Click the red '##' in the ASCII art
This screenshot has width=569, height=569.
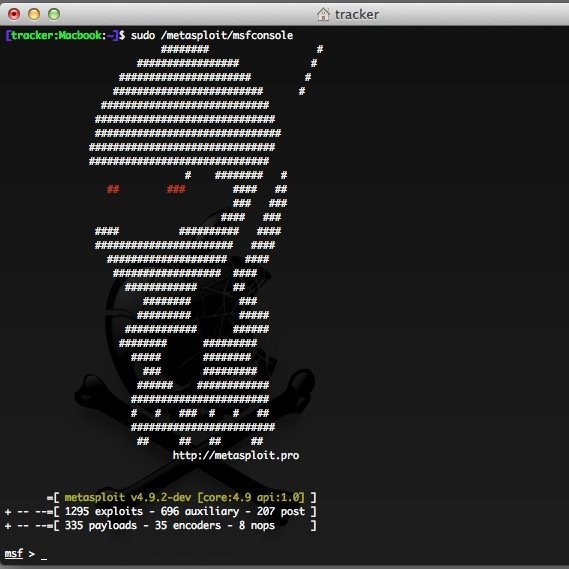[113, 189]
